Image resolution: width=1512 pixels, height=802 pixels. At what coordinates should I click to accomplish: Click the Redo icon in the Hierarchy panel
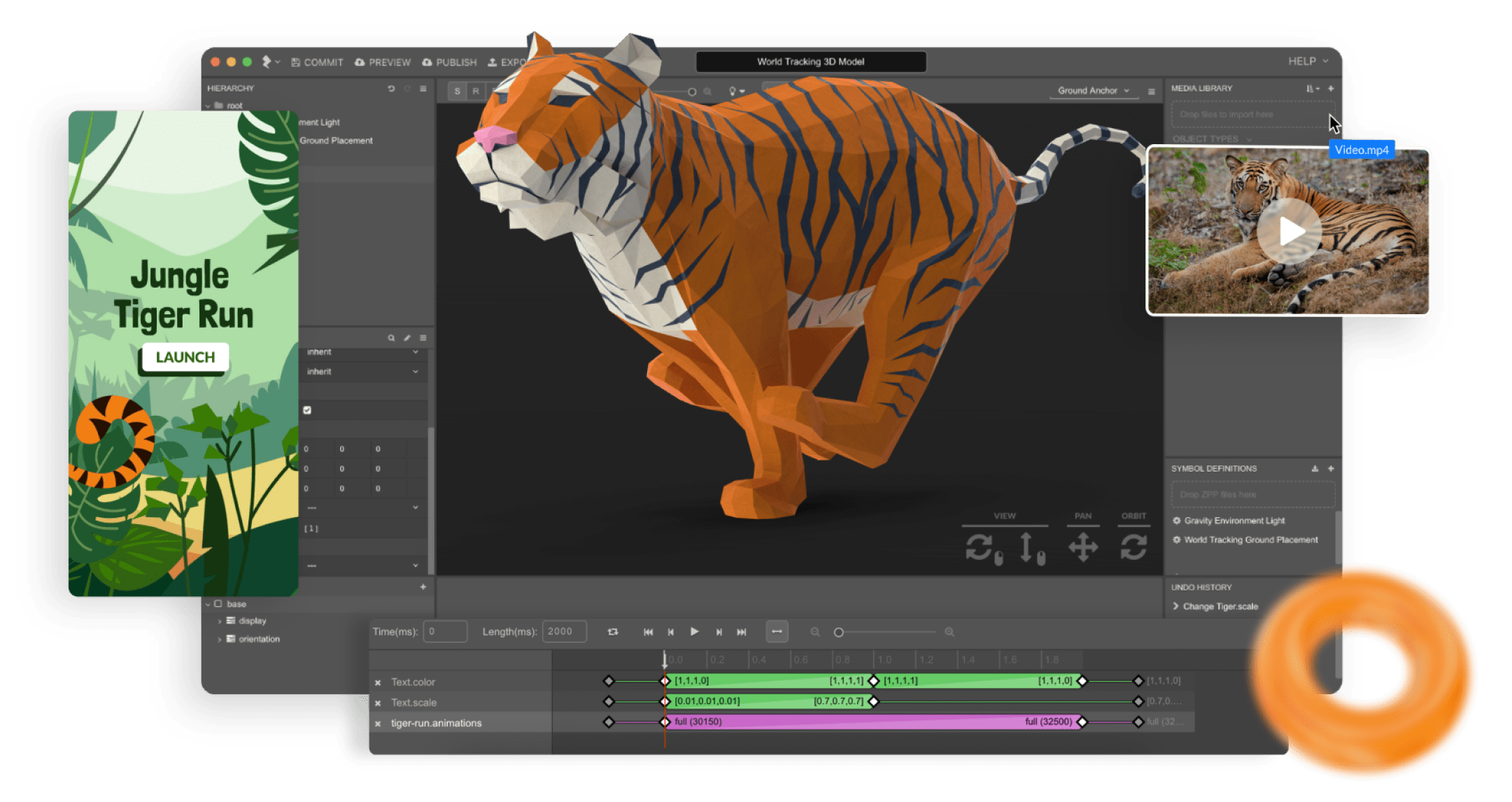pos(407,88)
